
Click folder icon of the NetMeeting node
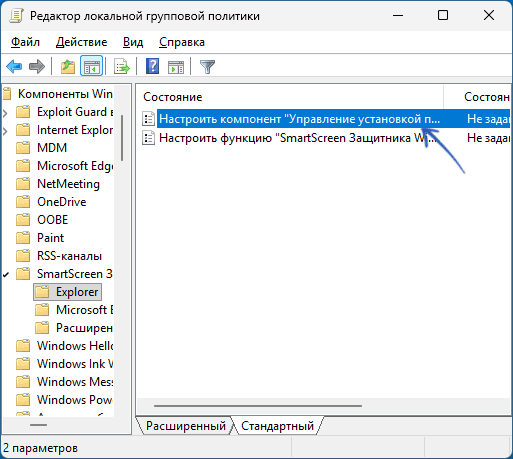[23, 184]
